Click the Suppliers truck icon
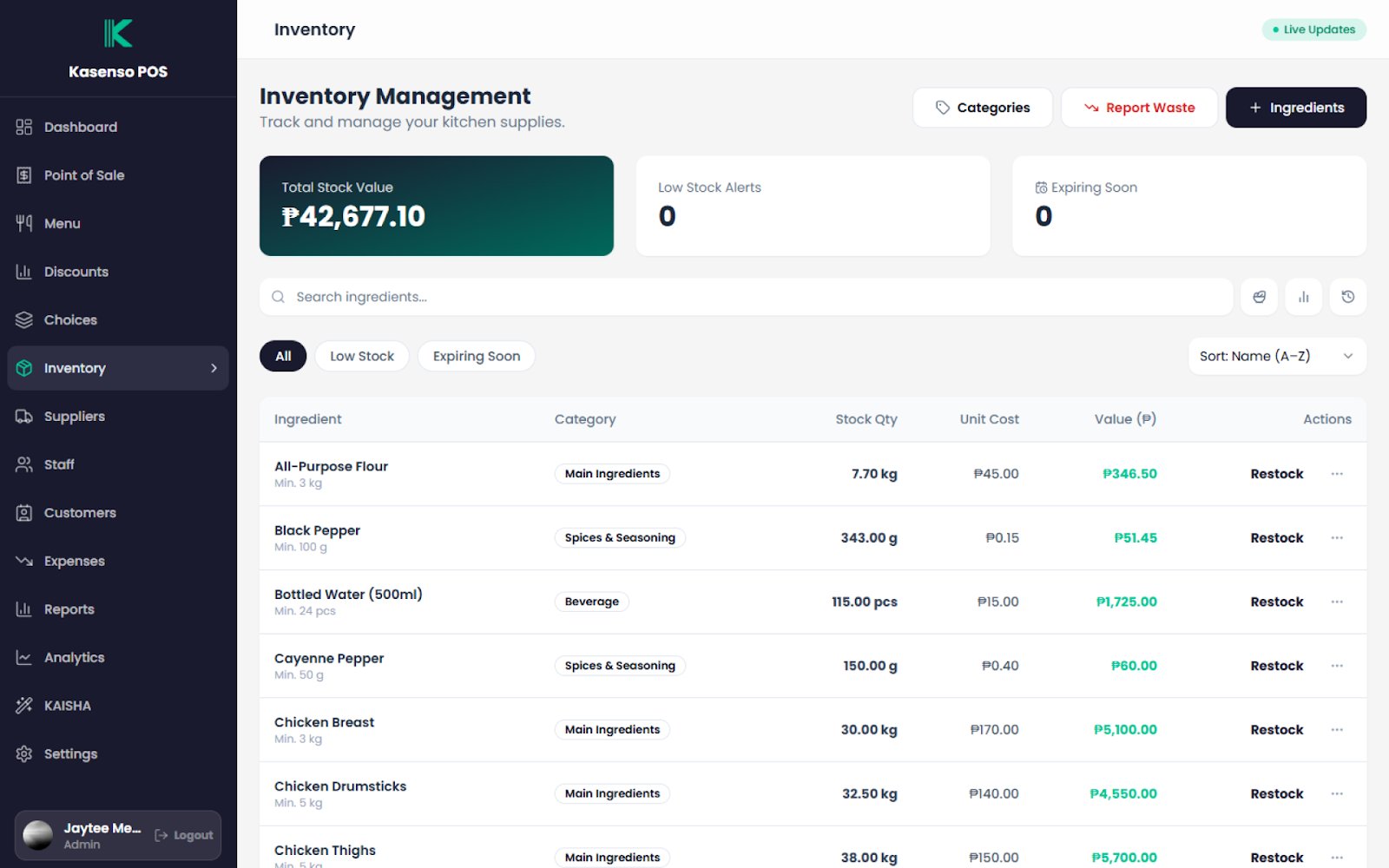Image resolution: width=1389 pixels, height=868 pixels. (x=24, y=417)
